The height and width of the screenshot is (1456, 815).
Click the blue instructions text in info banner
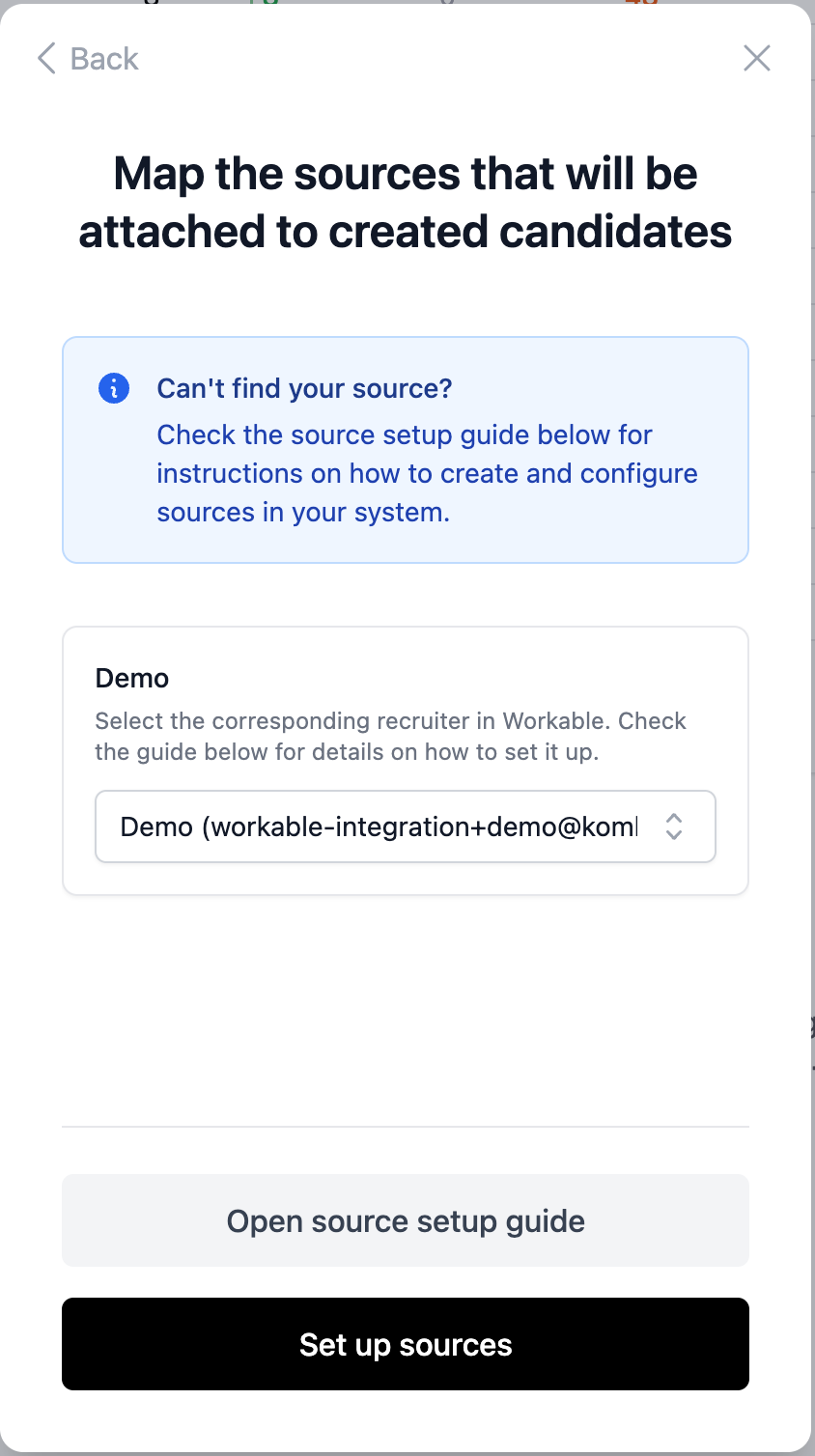(427, 473)
